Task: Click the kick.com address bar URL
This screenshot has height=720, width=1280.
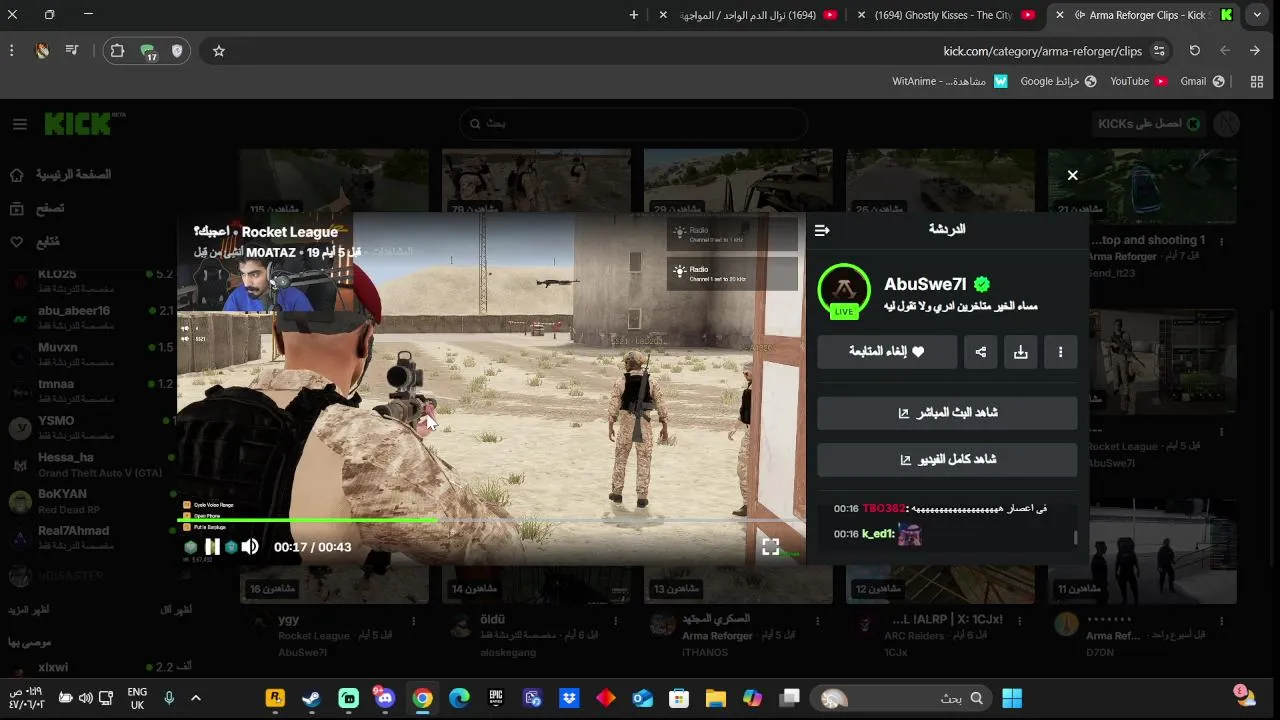Action: click(x=1042, y=51)
